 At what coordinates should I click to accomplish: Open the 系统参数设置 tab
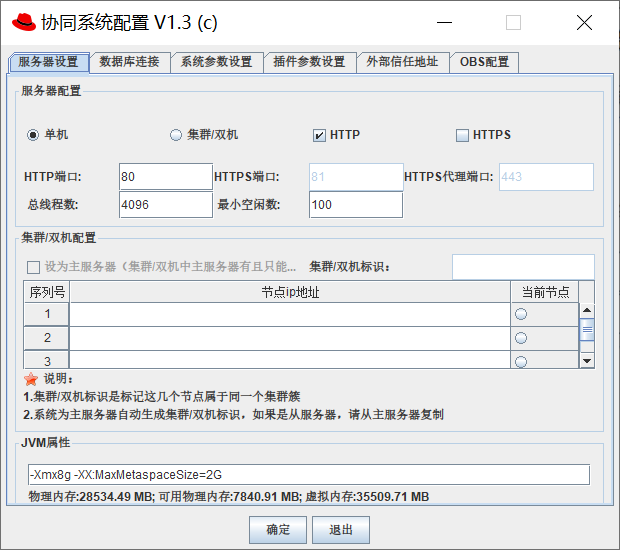tap(217, 62)
